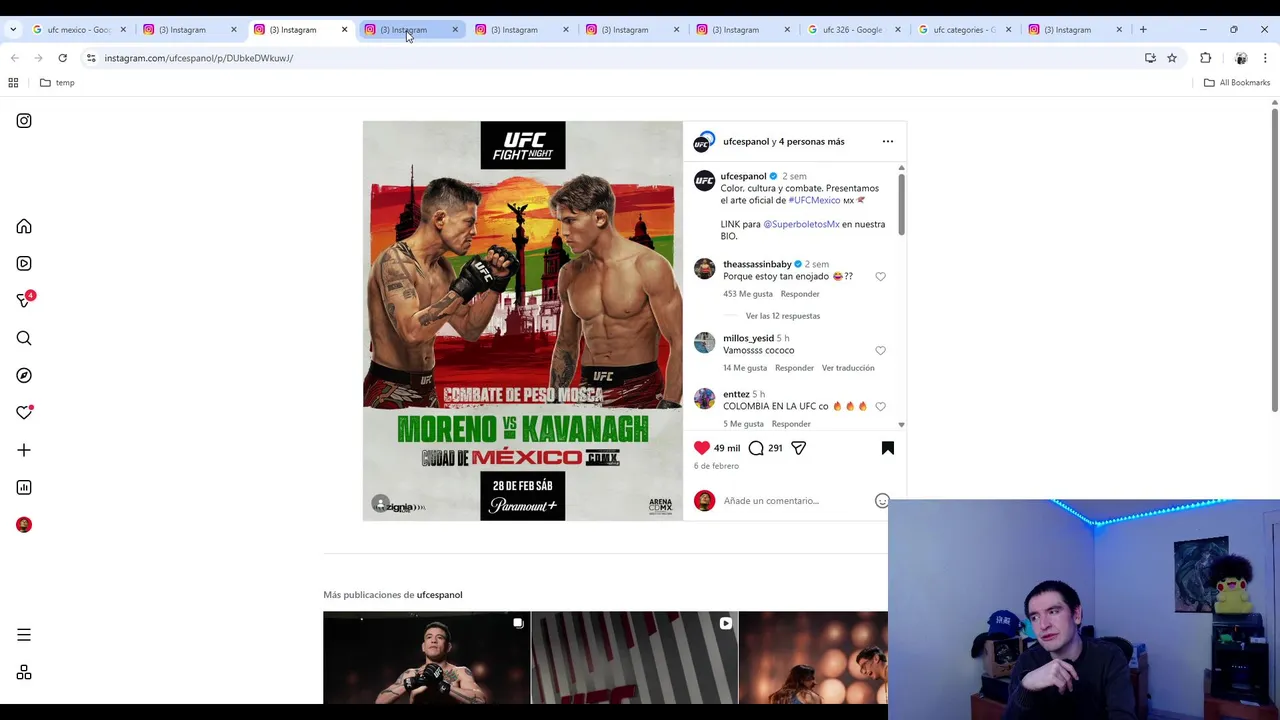Open Chrome profile avatar

pos(1241,58)
